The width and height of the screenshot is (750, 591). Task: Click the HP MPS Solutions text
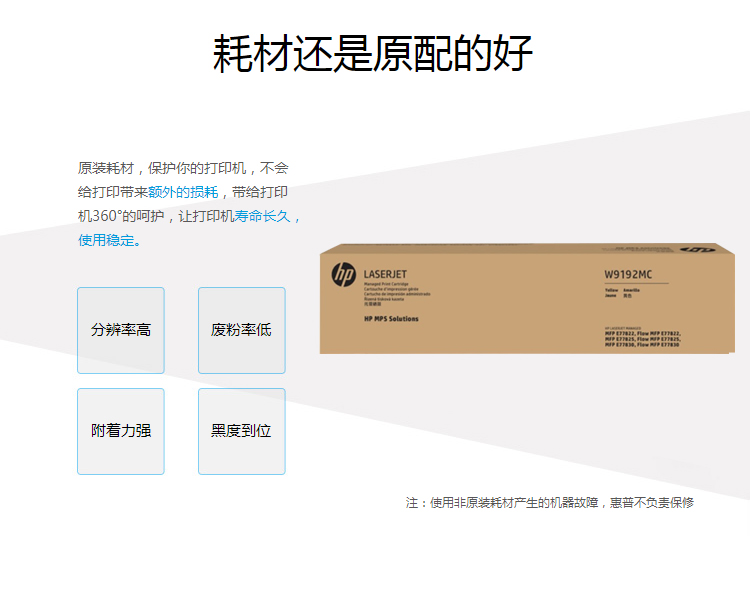point(391,319)
